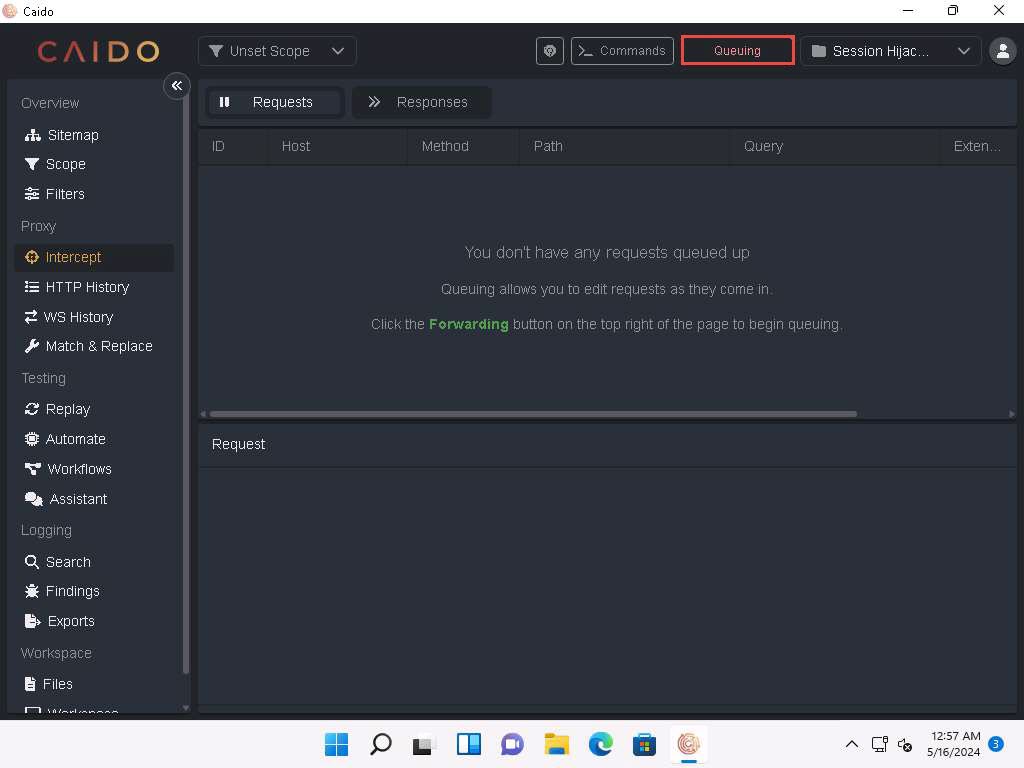Click the Sitemap icon in sidebar

click(32, 135)
